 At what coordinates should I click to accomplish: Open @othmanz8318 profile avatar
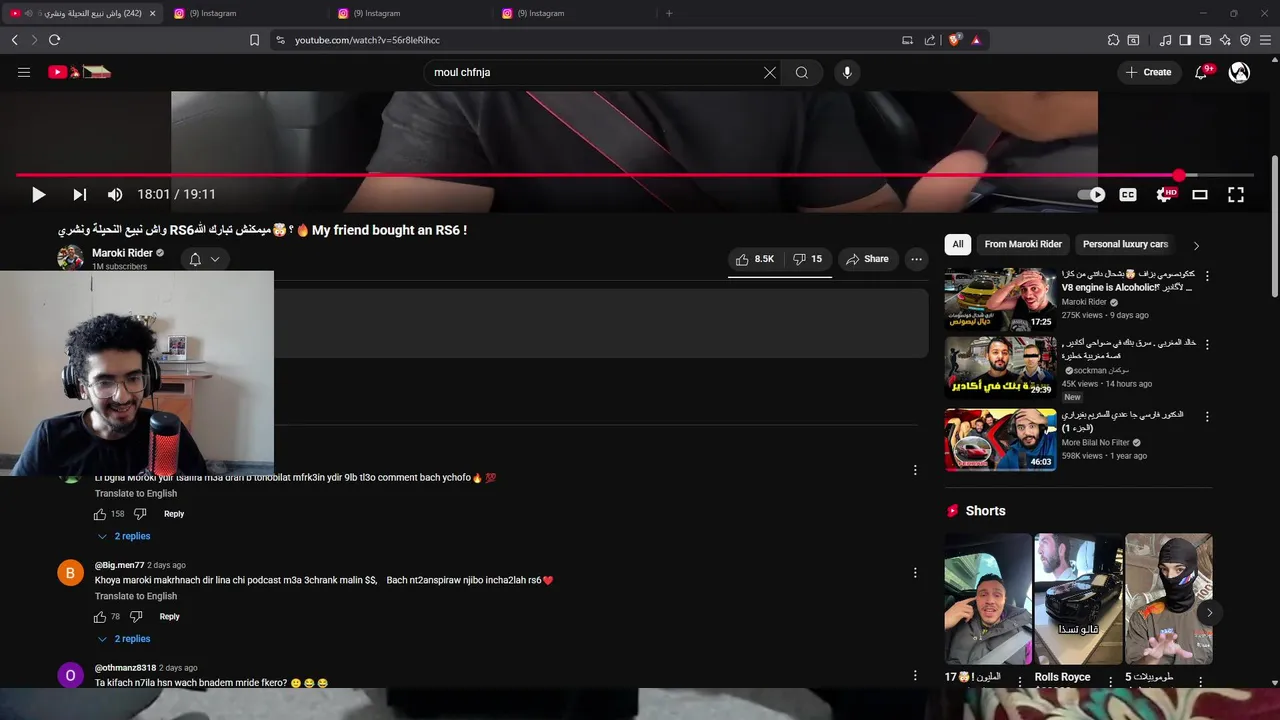point(70,675)
